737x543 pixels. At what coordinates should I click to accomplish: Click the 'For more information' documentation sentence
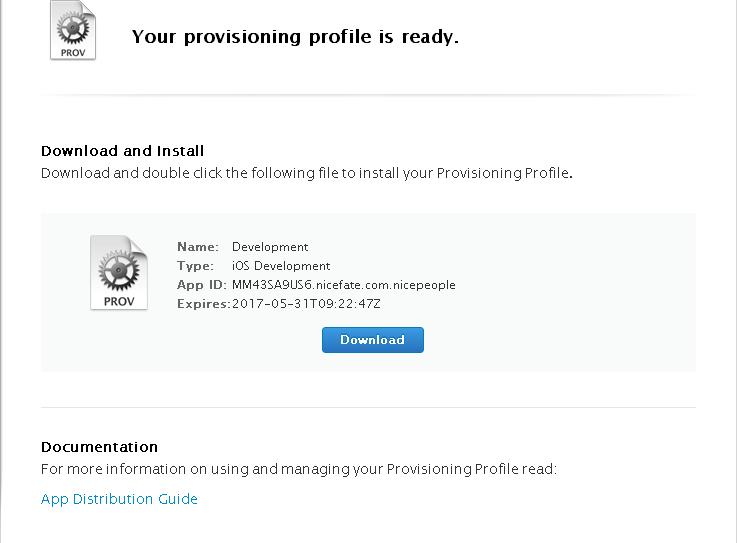[298, 469]
